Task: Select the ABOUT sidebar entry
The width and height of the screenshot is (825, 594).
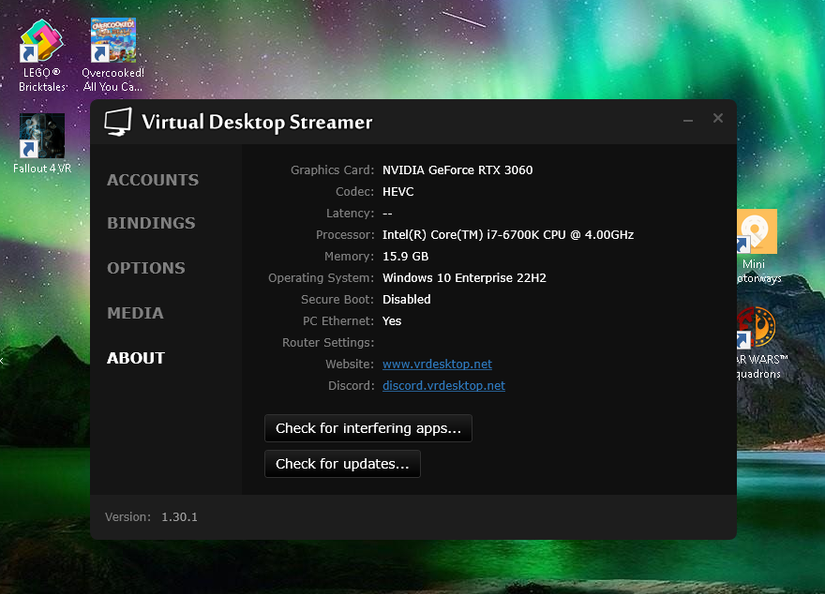Action: pos(135,358)
